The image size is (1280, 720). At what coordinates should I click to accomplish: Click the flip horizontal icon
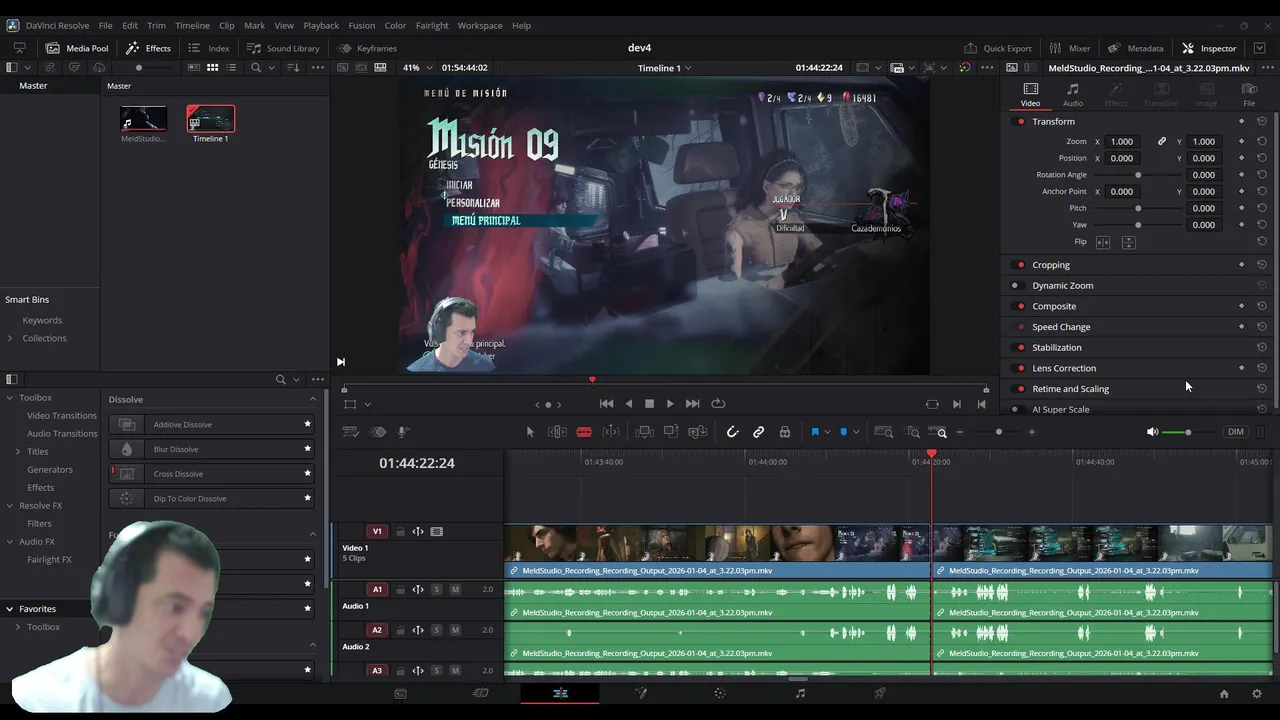1103,242
